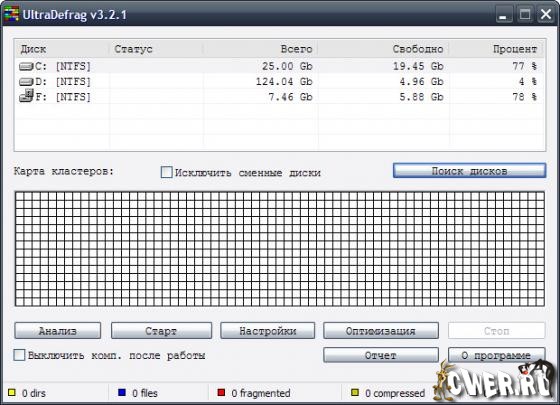560x405 pixels.
Task: Select the D: drive icon
Action: pos(26,82)
